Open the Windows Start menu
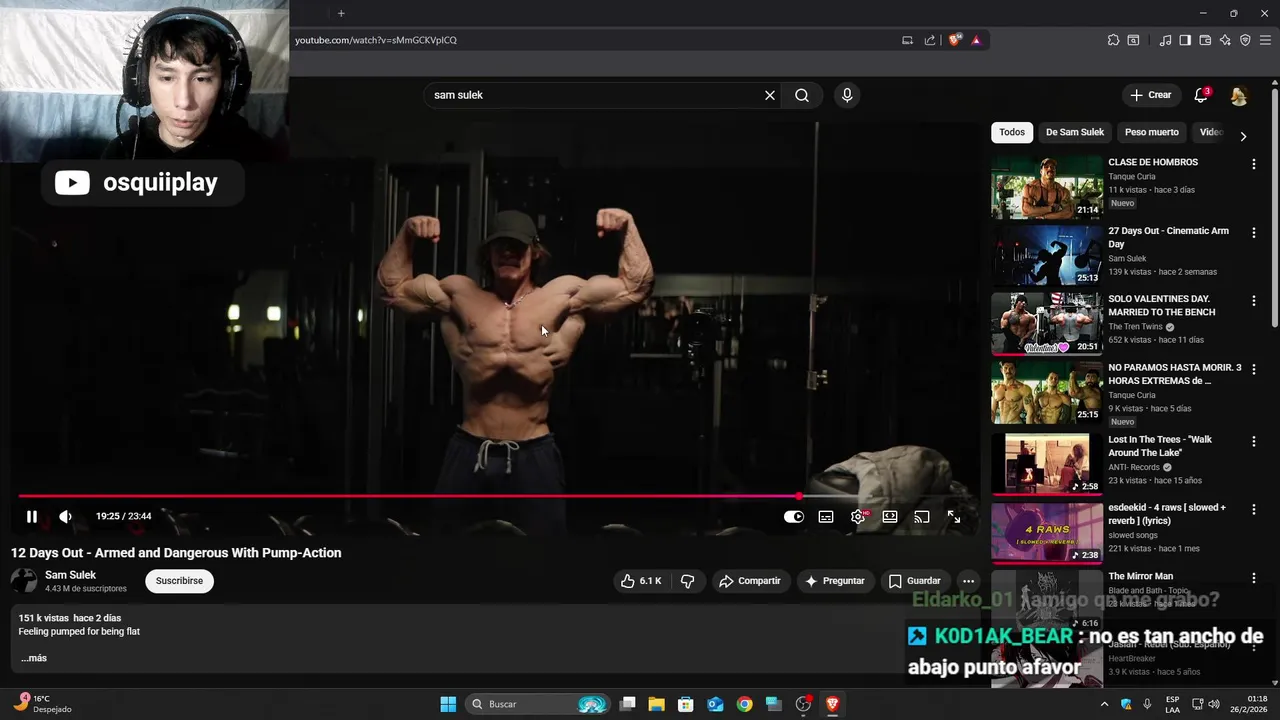This screenshot has width=1280, height=720. tap(448, 704)
